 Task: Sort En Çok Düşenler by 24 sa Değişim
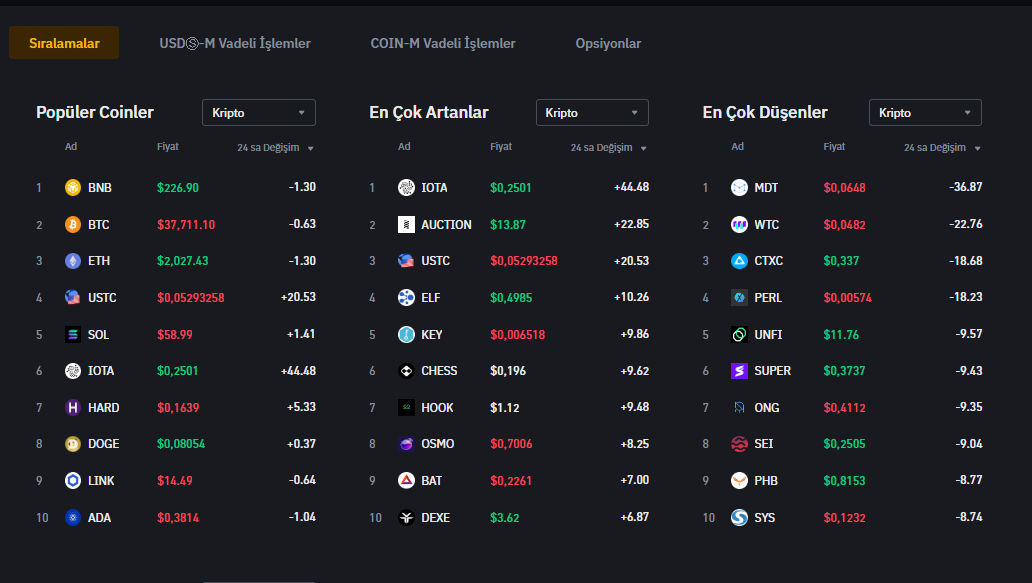coord(942,148)
